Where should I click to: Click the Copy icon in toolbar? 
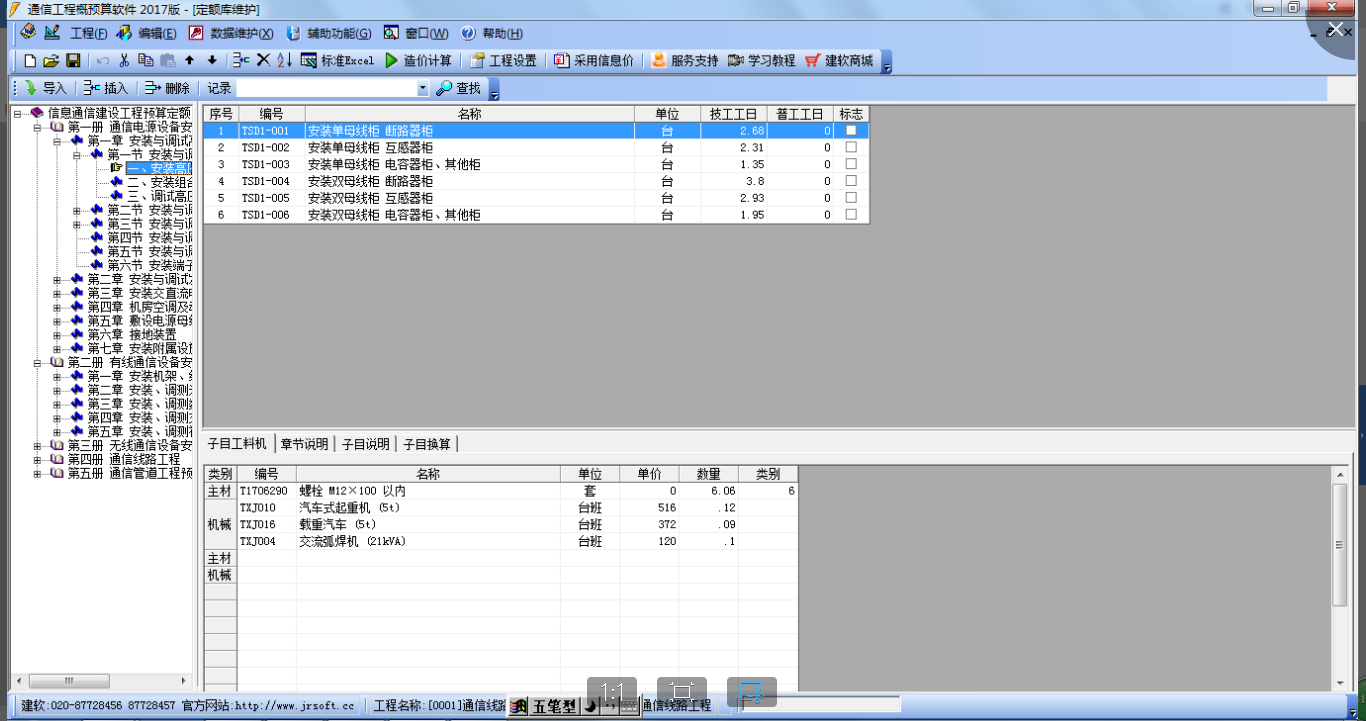click(x=146, y=61)
